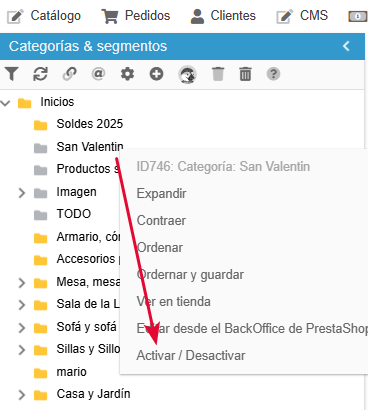
Task: Select Ver en tienda menu entry
Action: (x=173, y=302)
